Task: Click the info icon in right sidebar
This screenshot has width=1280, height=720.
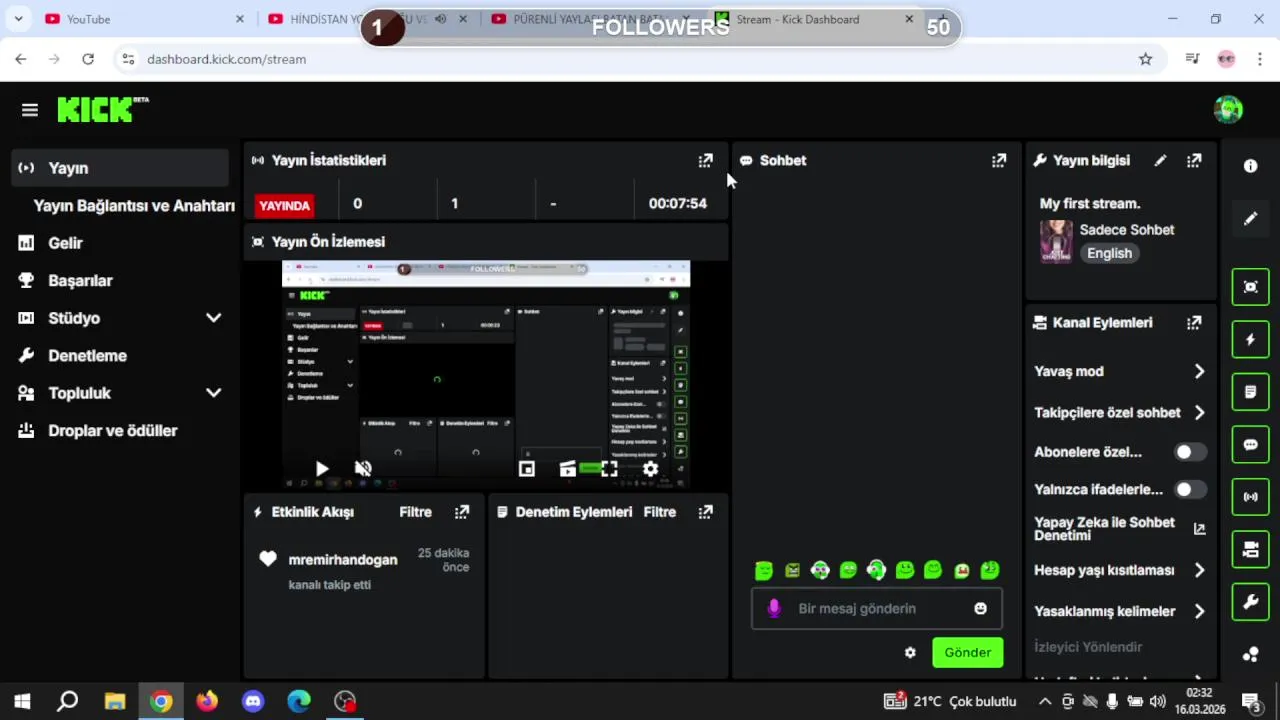Action: pyautogui.click(x=1250, y=166)
